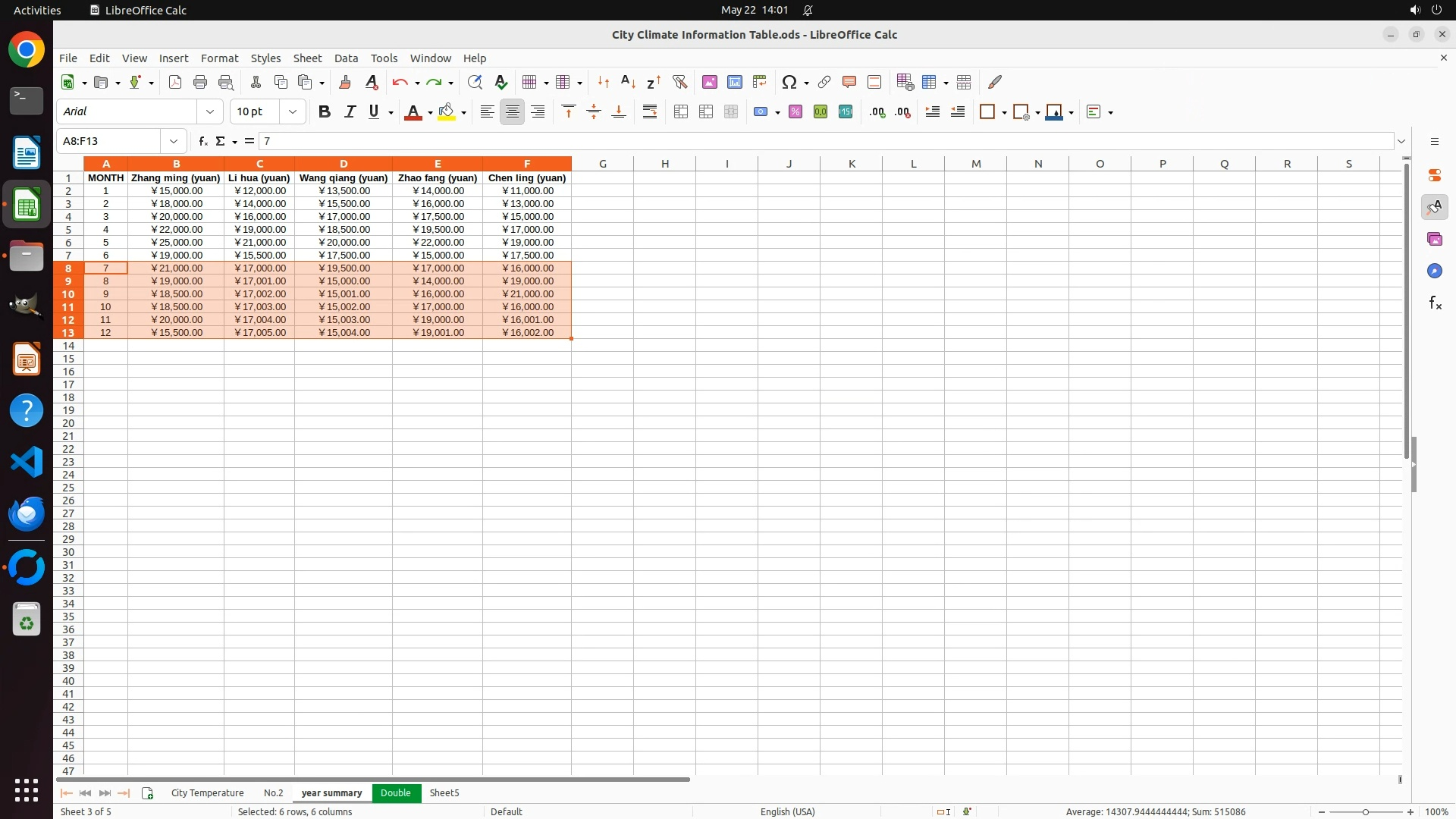This screenshot has width=1456, height=819.
Task: Click the Clone Formatting paintbrush
Action: [x=345, y=82]
